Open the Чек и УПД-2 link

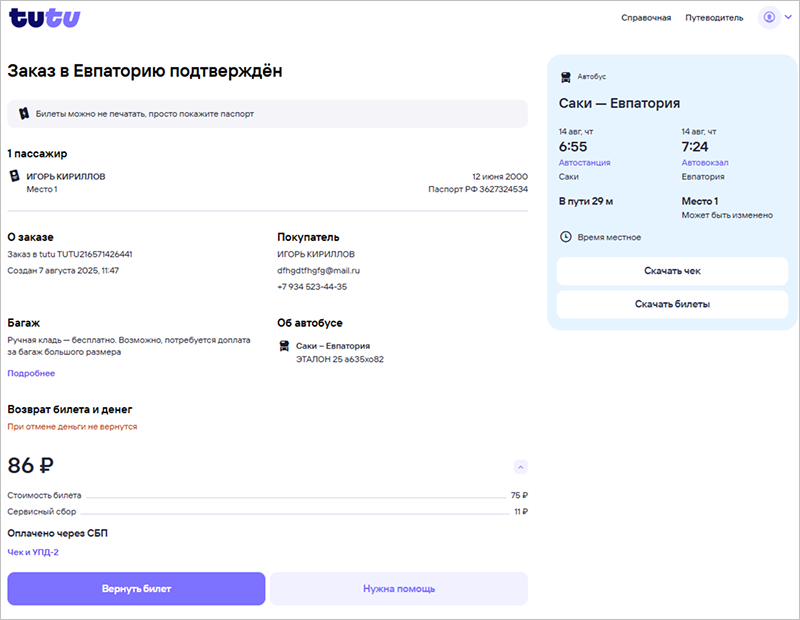click(33, 552)
